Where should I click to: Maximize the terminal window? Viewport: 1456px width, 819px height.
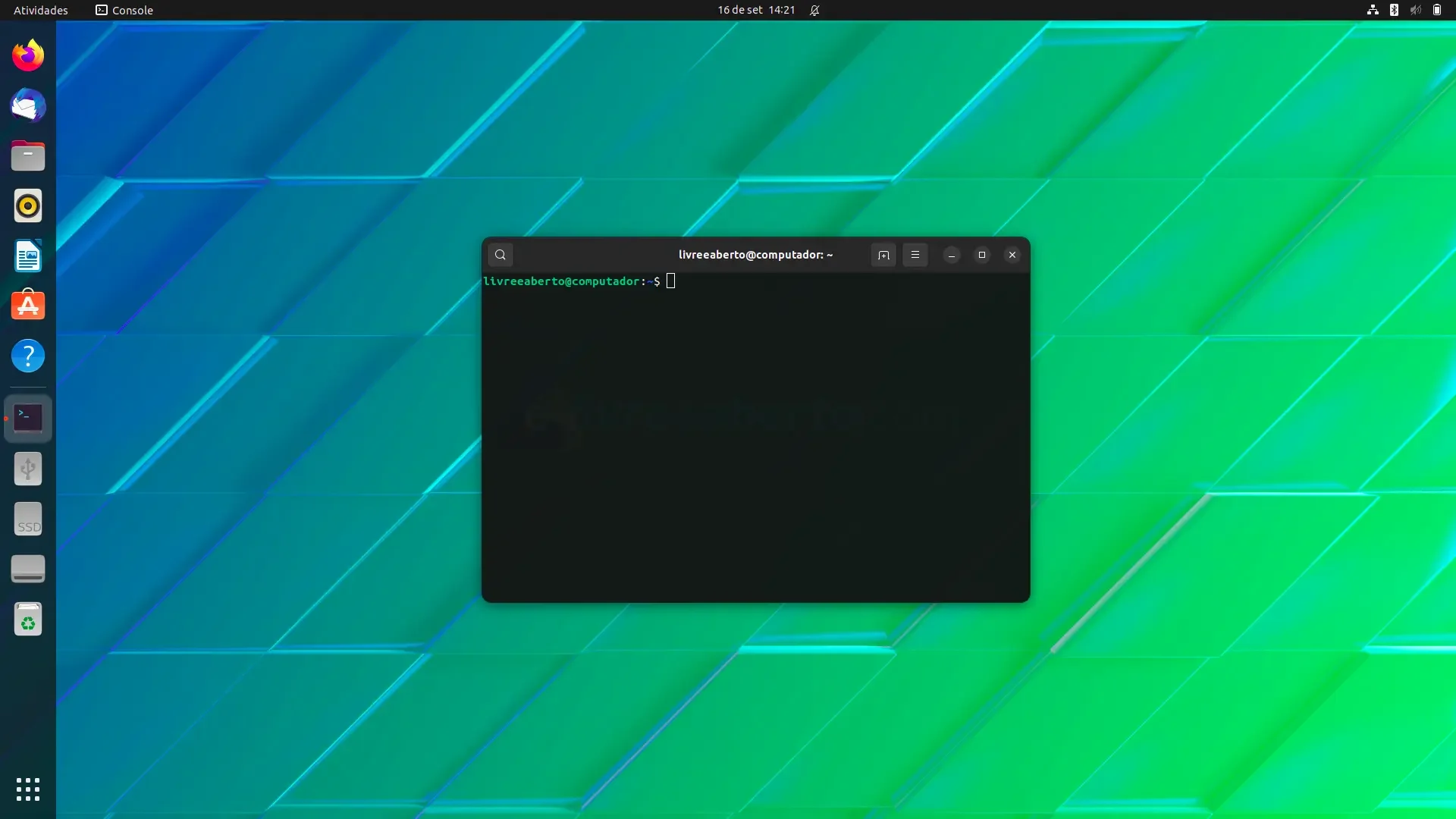[982, 255]
